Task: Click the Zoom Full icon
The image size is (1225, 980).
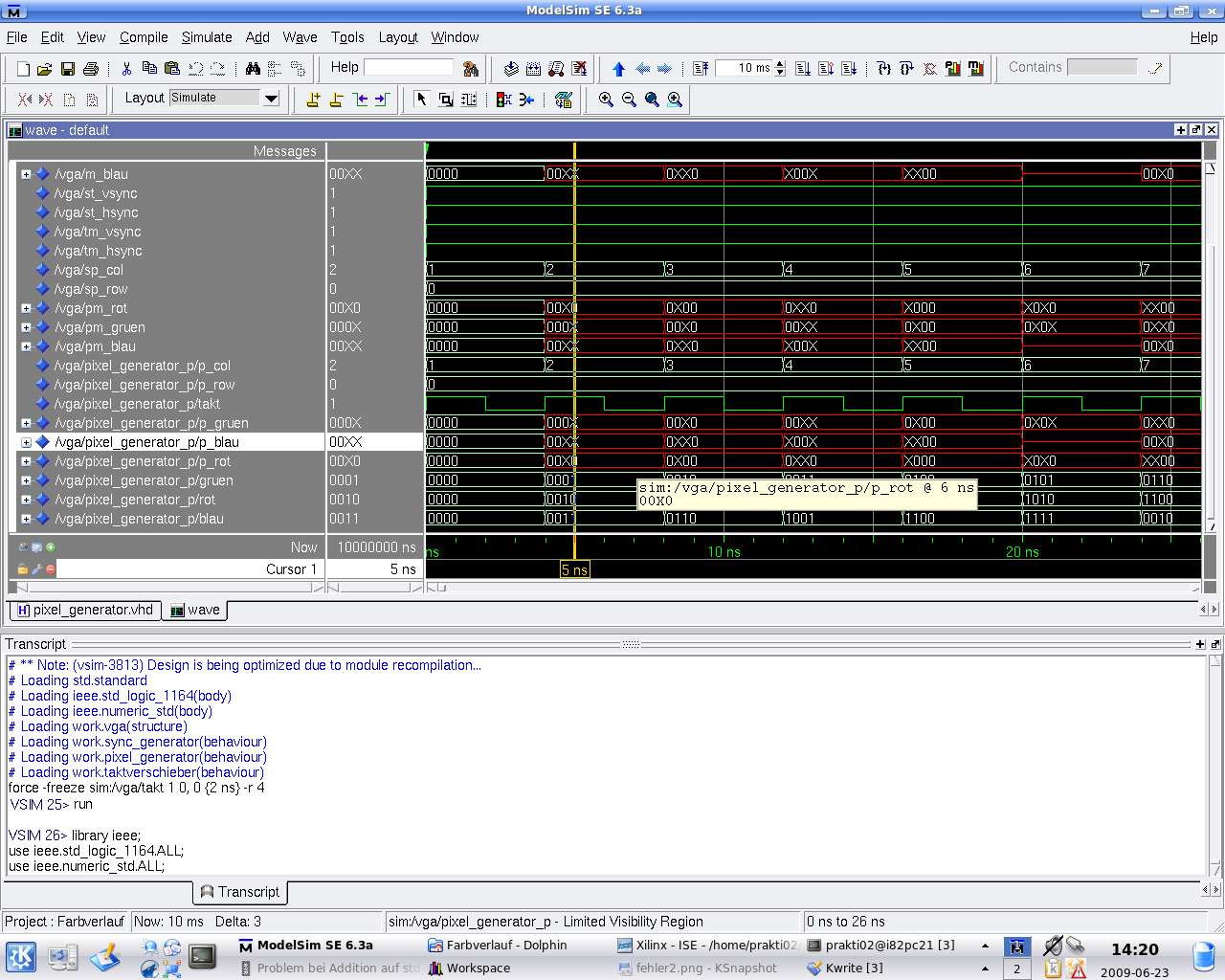Action: pos(652,100)
